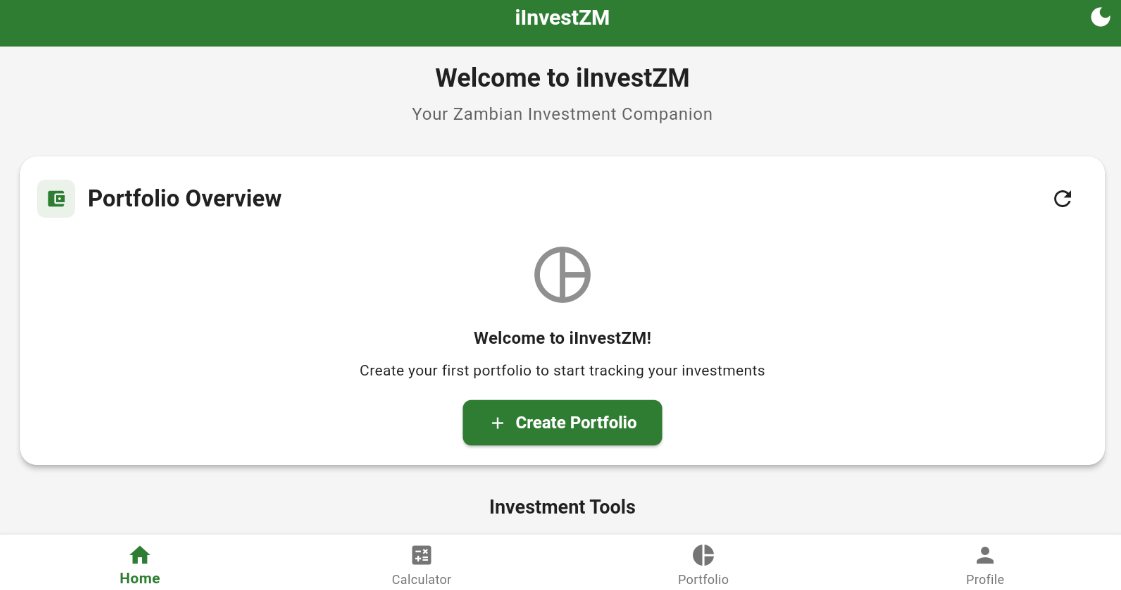
Task: Click the large gray pie chart icon
Action: [562, 274]
